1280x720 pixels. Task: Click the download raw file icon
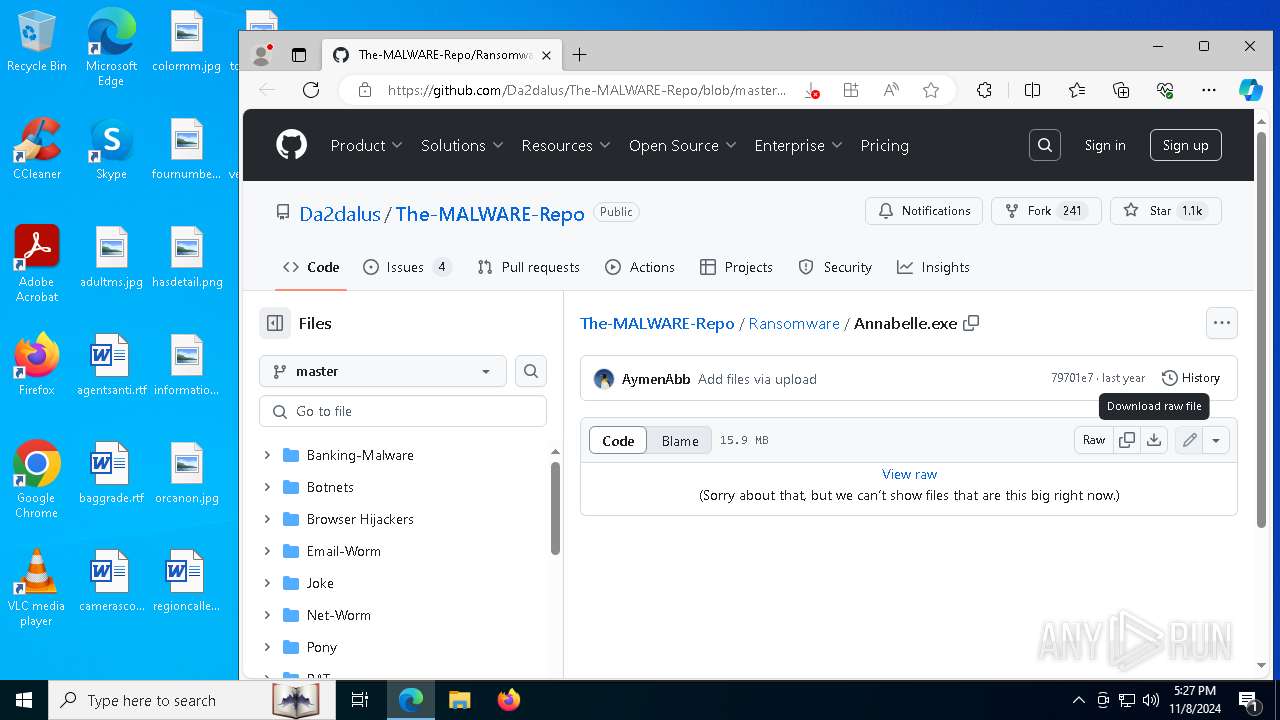click(1154, 440)
